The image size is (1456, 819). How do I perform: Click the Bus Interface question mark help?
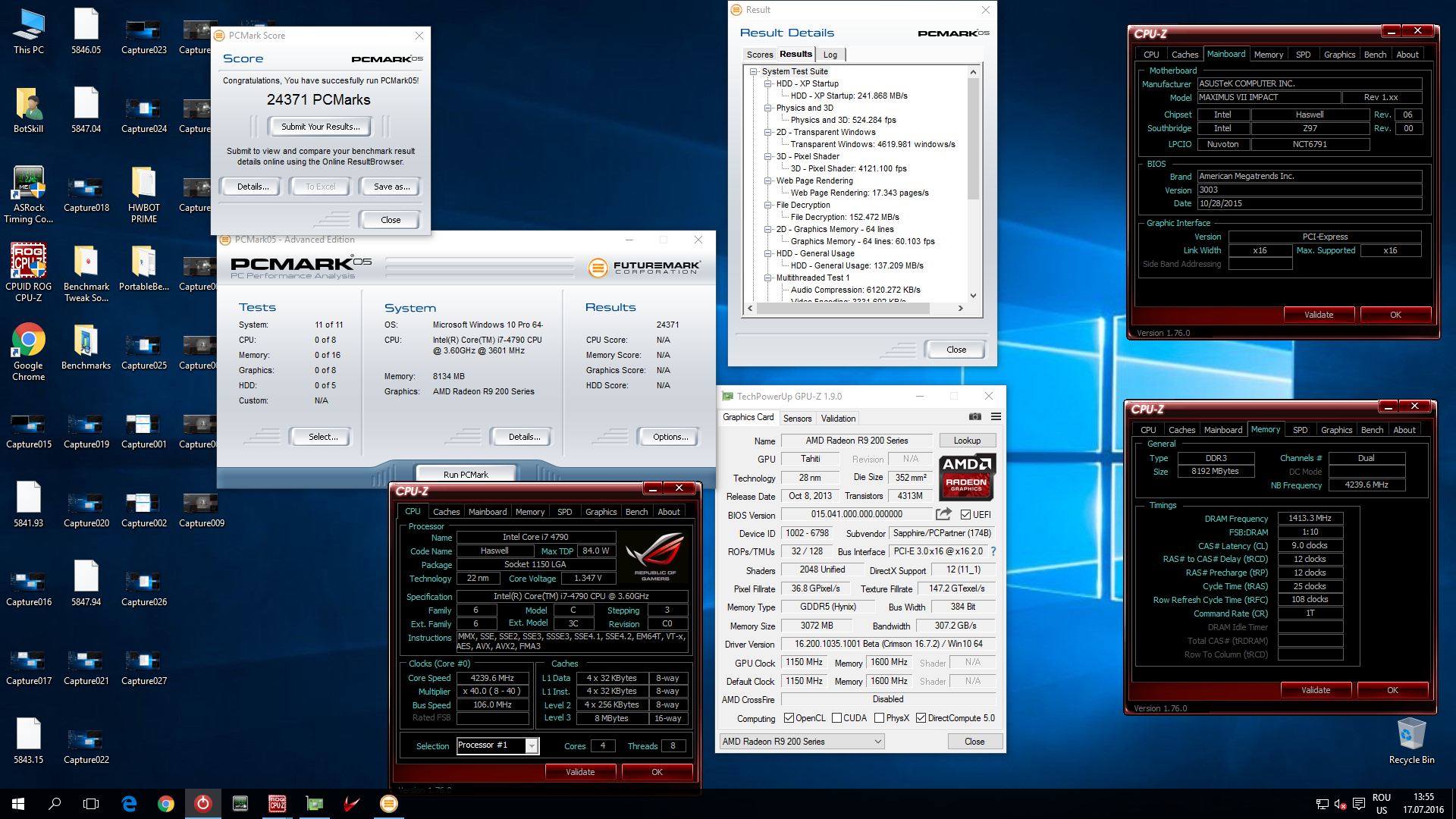click(x=993, y=551)
